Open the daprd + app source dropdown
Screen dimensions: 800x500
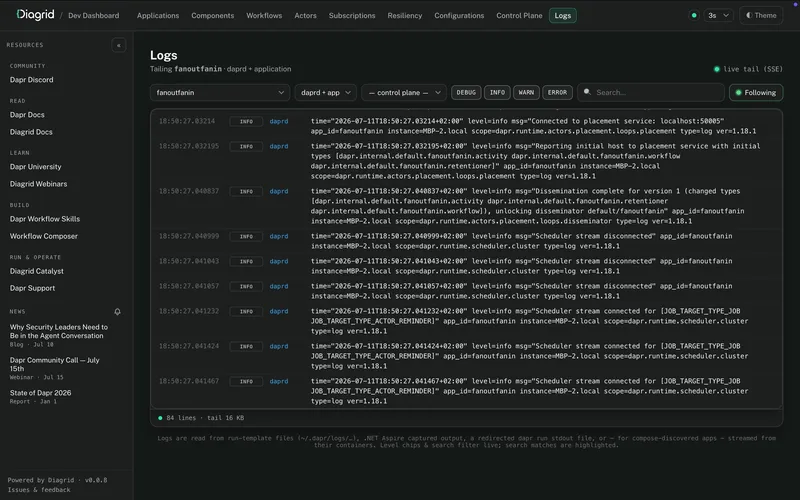pos(326,92)
